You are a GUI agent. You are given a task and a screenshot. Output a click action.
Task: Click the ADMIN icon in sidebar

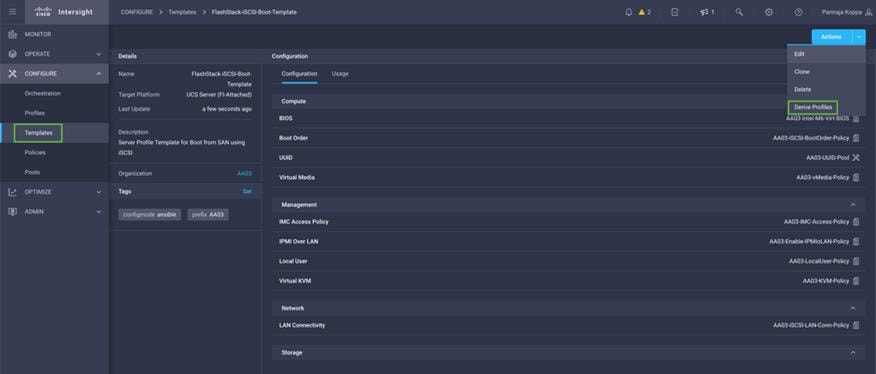click(x=12, y=212)
